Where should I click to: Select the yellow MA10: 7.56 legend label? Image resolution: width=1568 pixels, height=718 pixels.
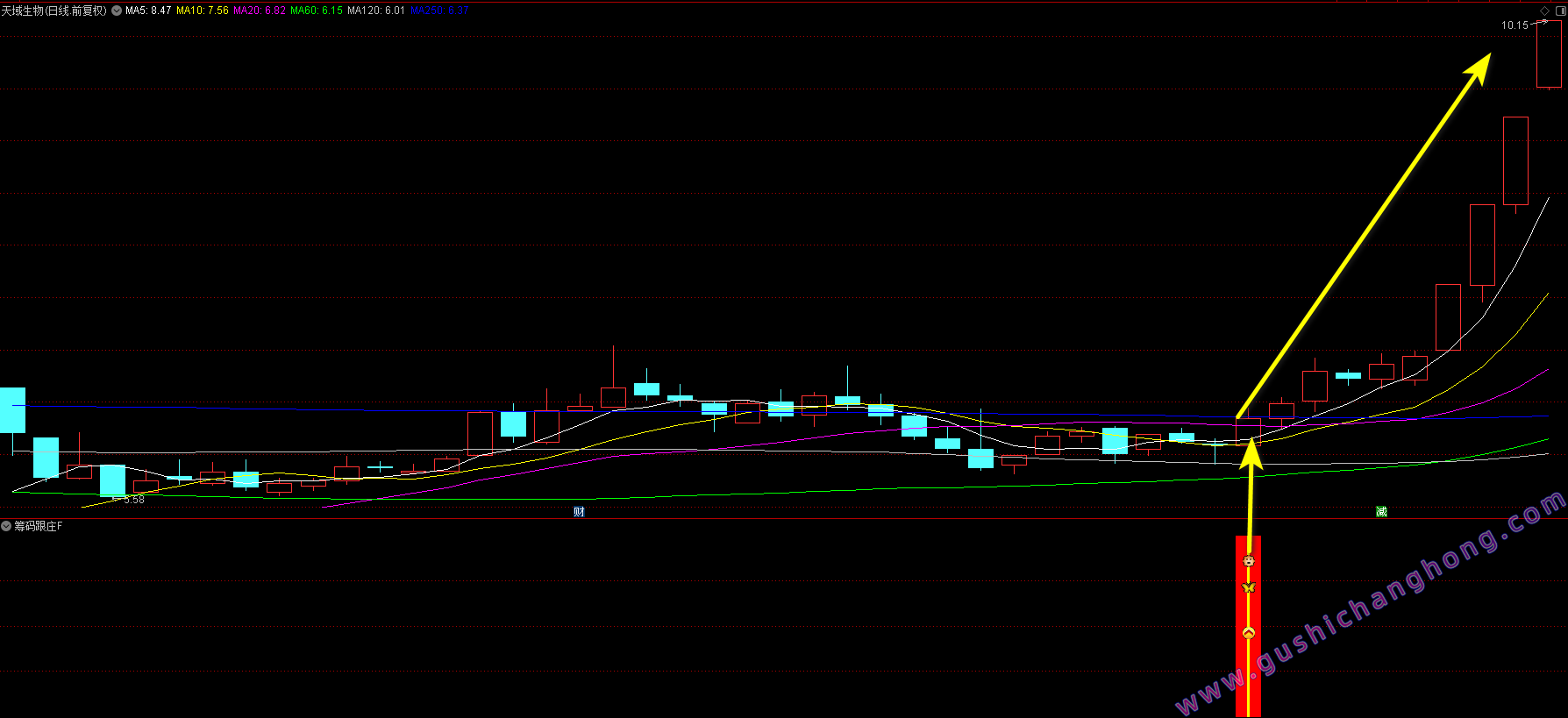click(x=203, y=11)
